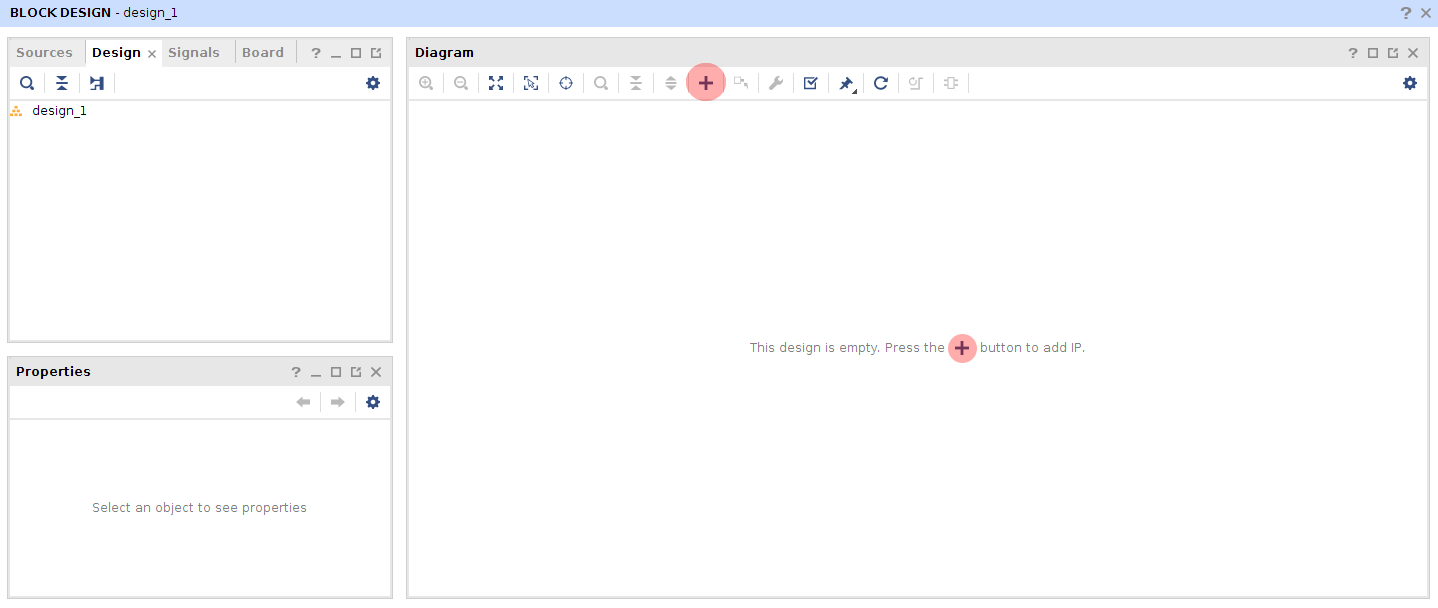Activate the select area icon
Screen dimensions: 1438x608
531,83
